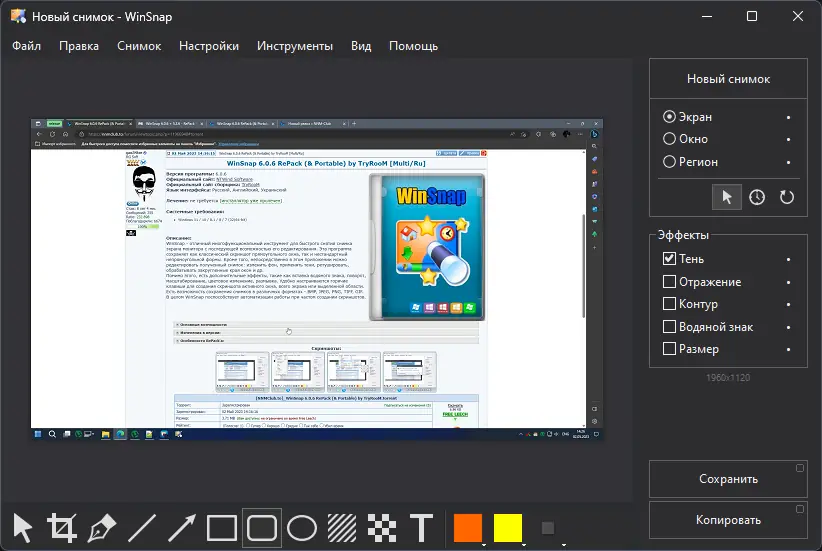Image resolution: width=822 pixels, height=551 pixels.
Task: Open settings dot next to Водяной знак
Action: pos(788,328)
